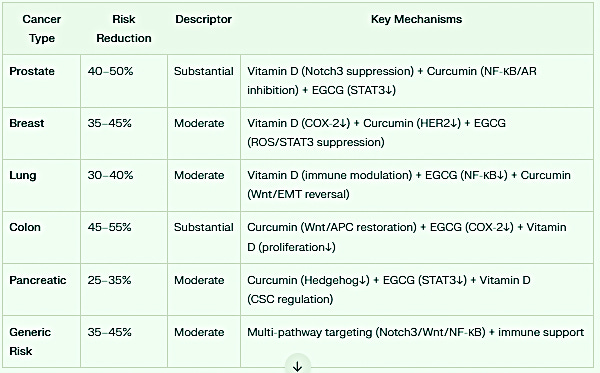600x373 pixels.
Task: Select the Cancer Type column header
Action: point(41,29)
